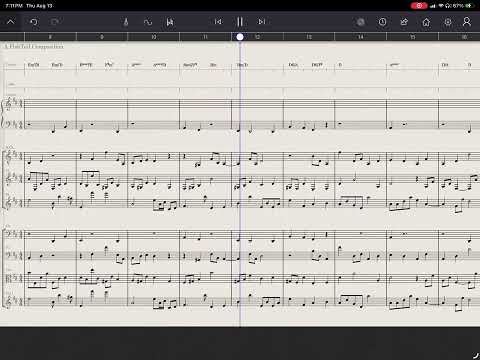
Task: Click the dimmed circular toolbar icon
Action: [360, 22]
